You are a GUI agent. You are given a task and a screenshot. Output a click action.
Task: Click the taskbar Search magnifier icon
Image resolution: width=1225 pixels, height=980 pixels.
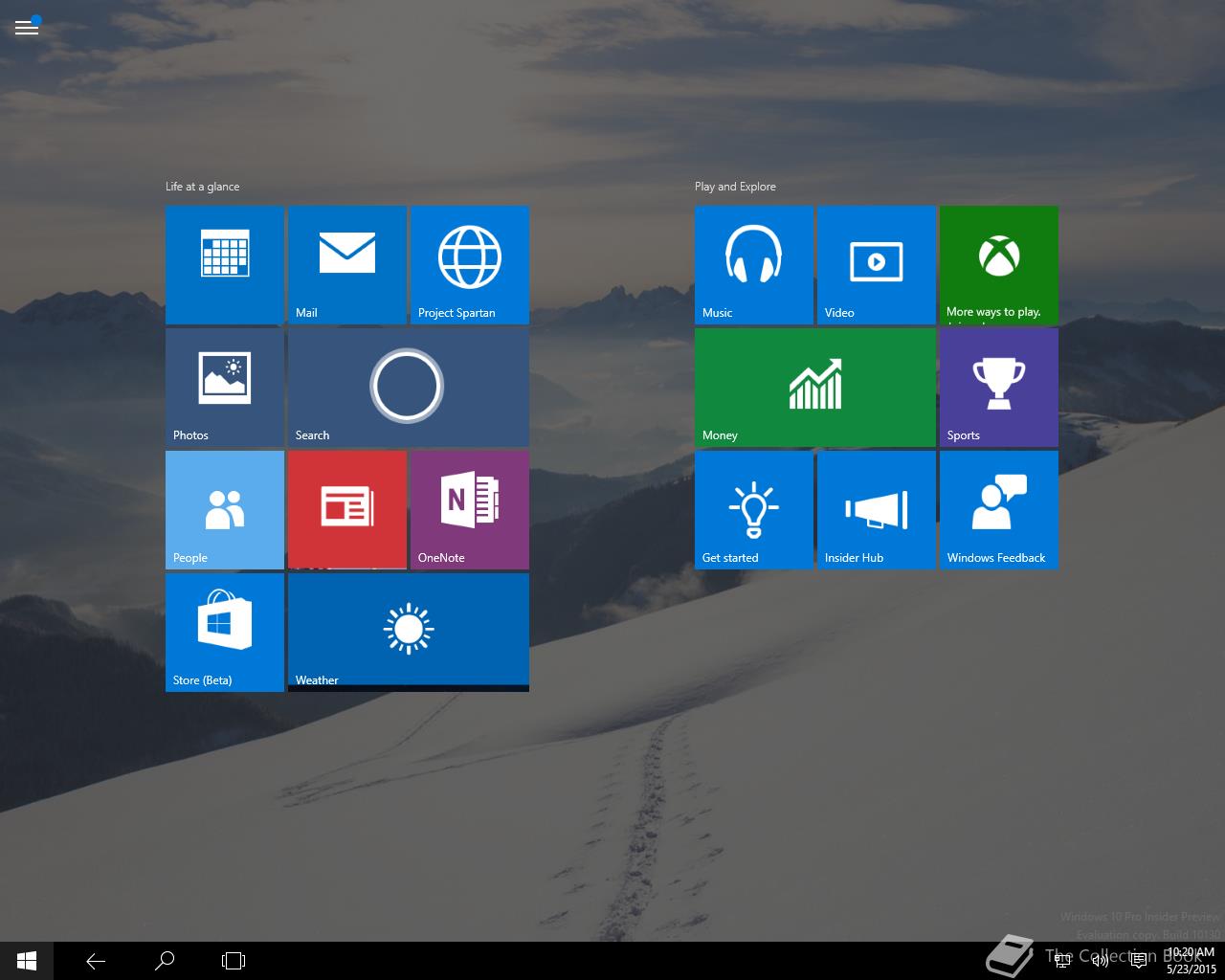pyautogui.click(x=165, y=961)
